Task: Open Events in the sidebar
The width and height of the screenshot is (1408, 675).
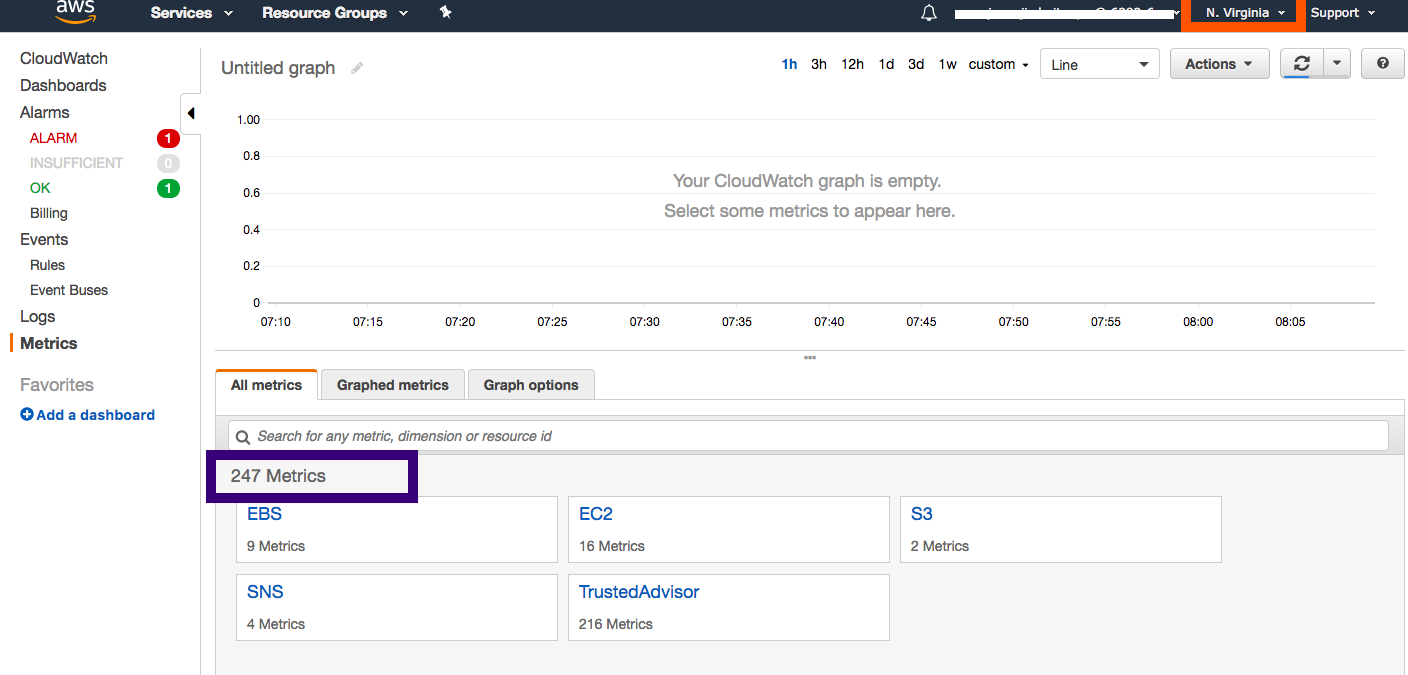Action: click(x=44, y=240)
